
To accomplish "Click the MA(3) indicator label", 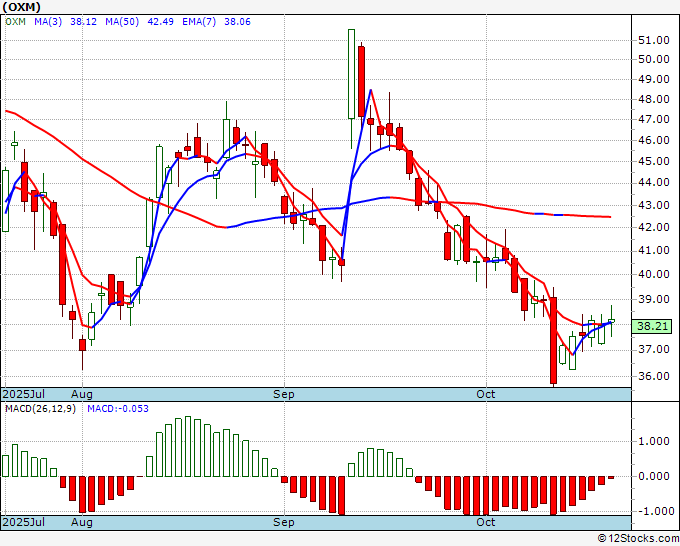I will point(48,22).
